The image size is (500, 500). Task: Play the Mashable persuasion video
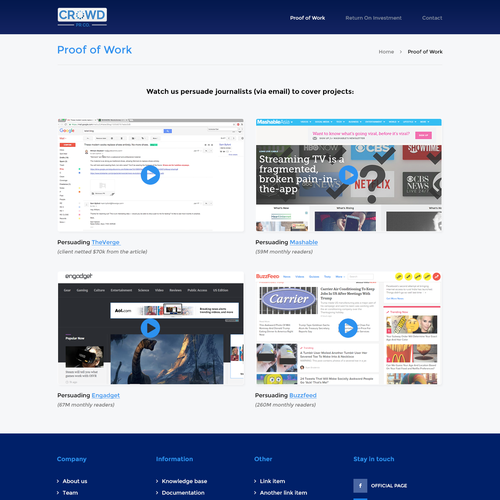click(x=348, y=175)
